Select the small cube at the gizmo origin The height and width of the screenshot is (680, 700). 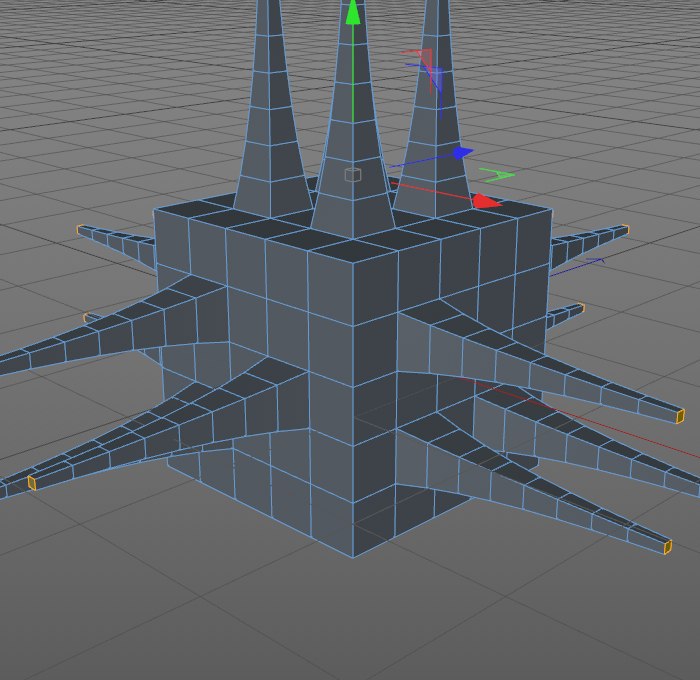tap(353, 175)
